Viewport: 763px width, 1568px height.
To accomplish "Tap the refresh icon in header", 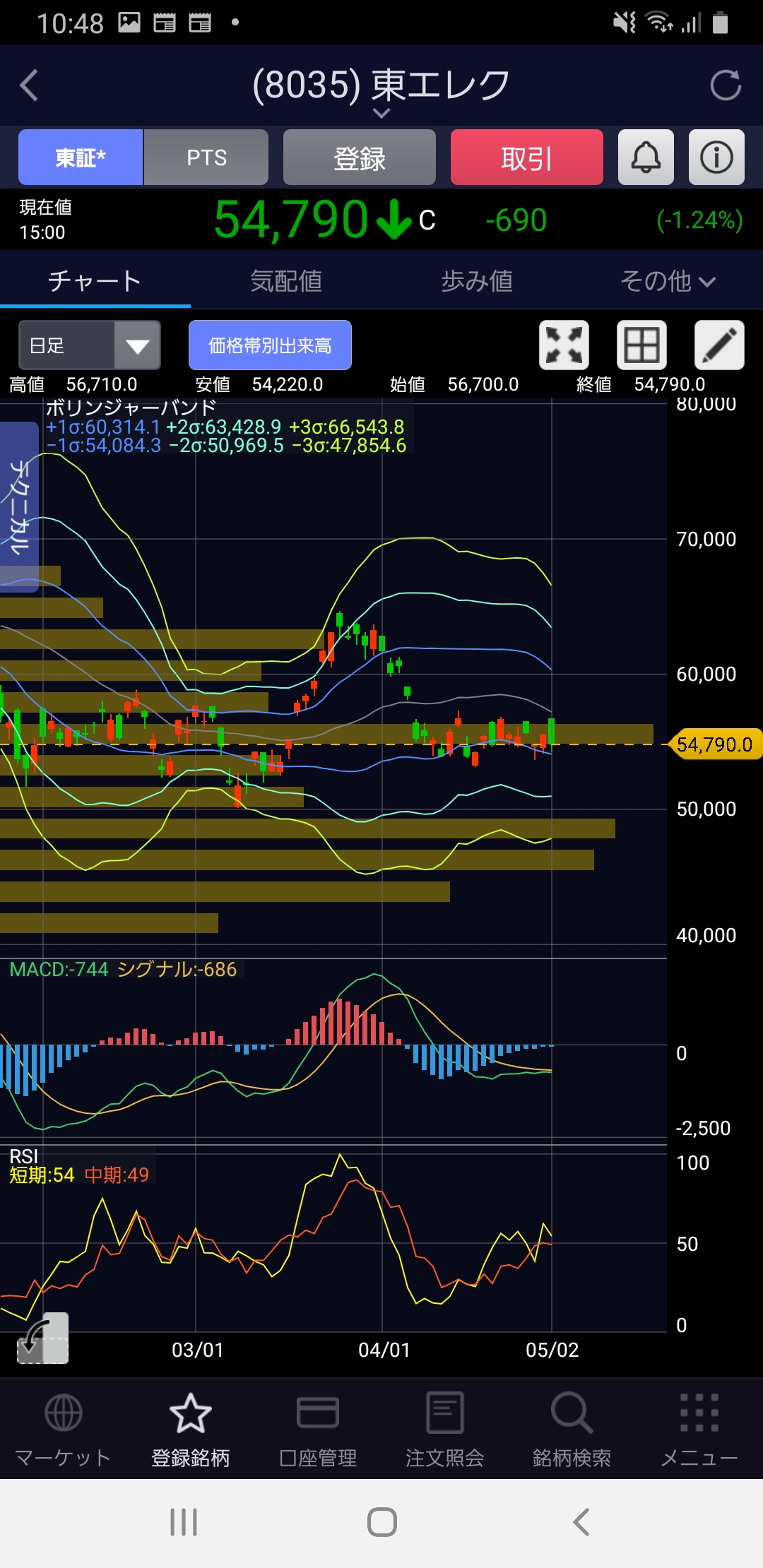I will 726,85.
